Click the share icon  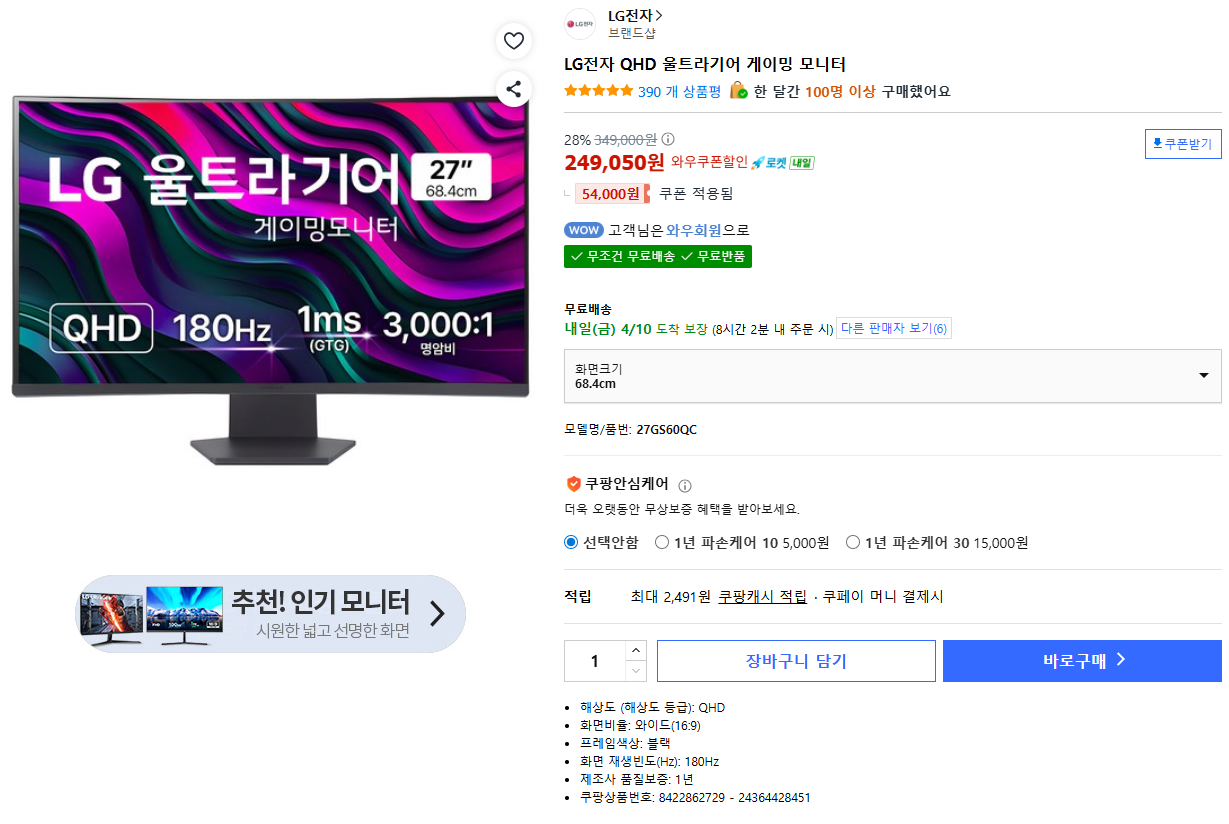(x=513, y=89)
